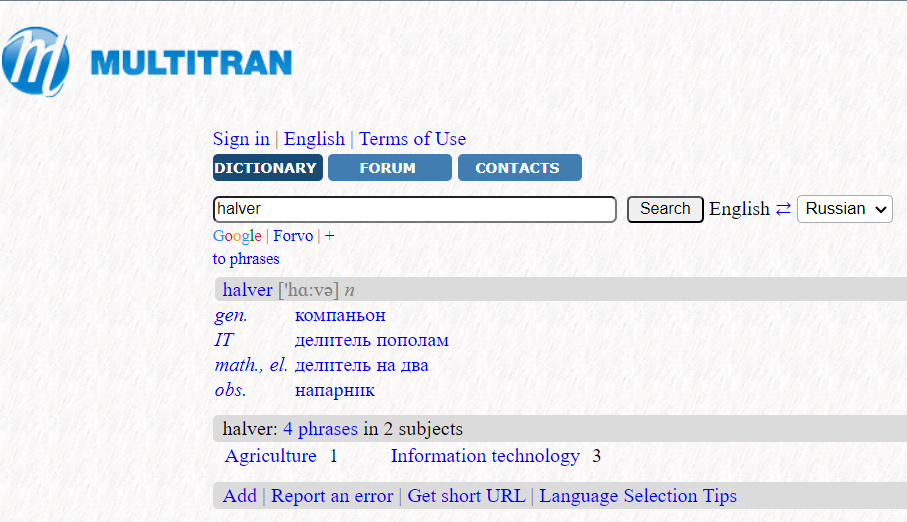
Task: Click the 'halver' headword link
Action: [248, 290]
